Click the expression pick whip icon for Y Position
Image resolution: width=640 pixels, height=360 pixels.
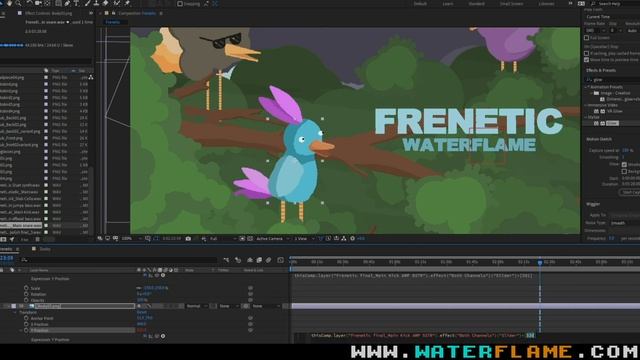click(157, 336)
